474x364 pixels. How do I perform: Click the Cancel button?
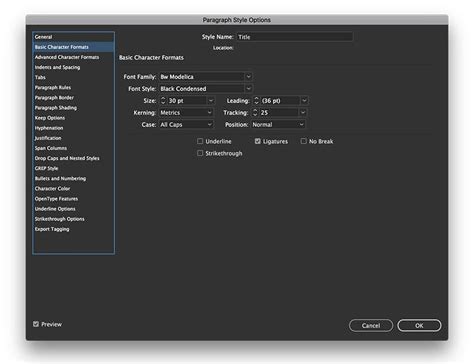click(x=371, y=326)
